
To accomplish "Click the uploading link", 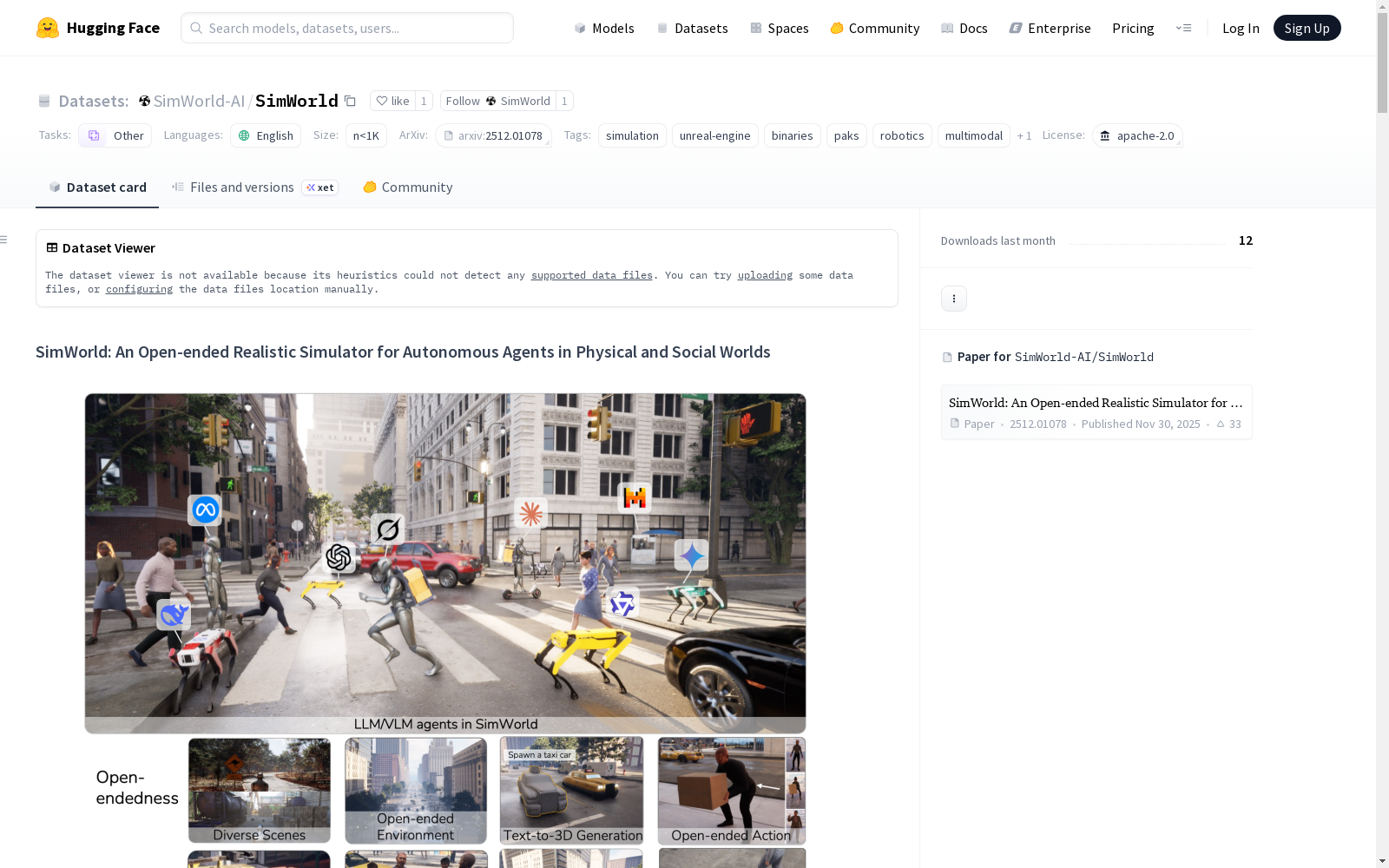I will tap(765, 275).
